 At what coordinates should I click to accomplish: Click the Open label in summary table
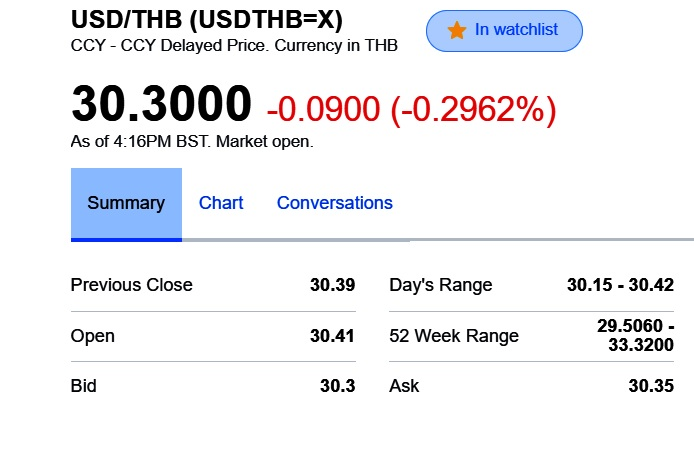coord(92,336)
